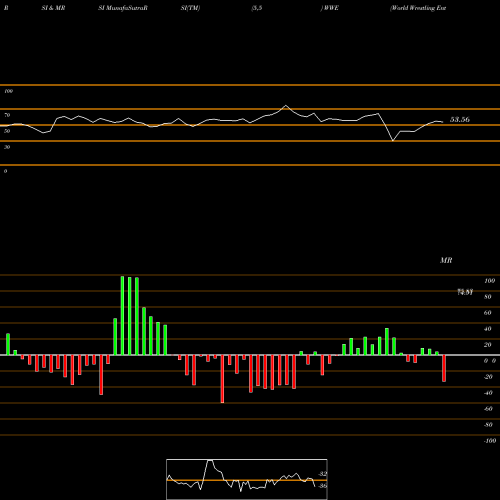Click the overlapping value text near 74.51
The image size is (500, 500).
coord(465,292)
